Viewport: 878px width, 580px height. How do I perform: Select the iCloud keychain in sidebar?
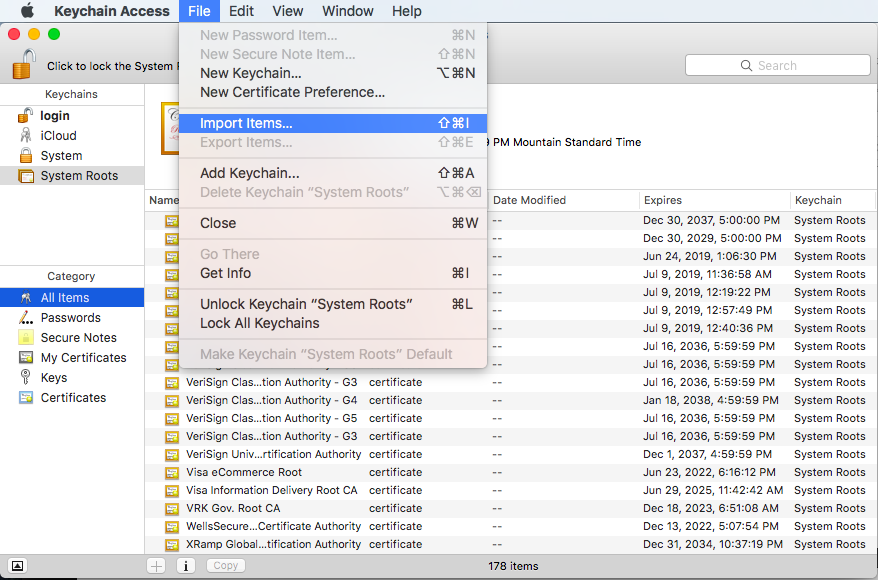(58, 136)
